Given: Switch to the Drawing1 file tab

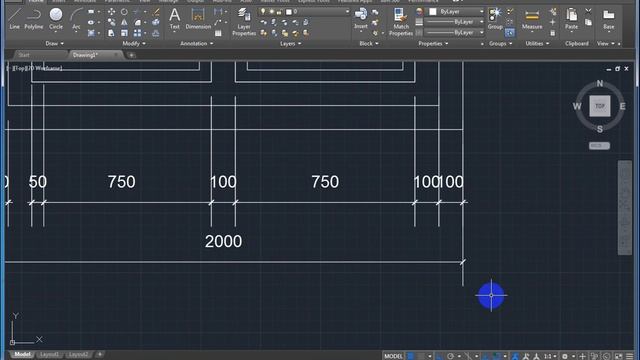Looking at the screenshot, I should click(85, 55).
